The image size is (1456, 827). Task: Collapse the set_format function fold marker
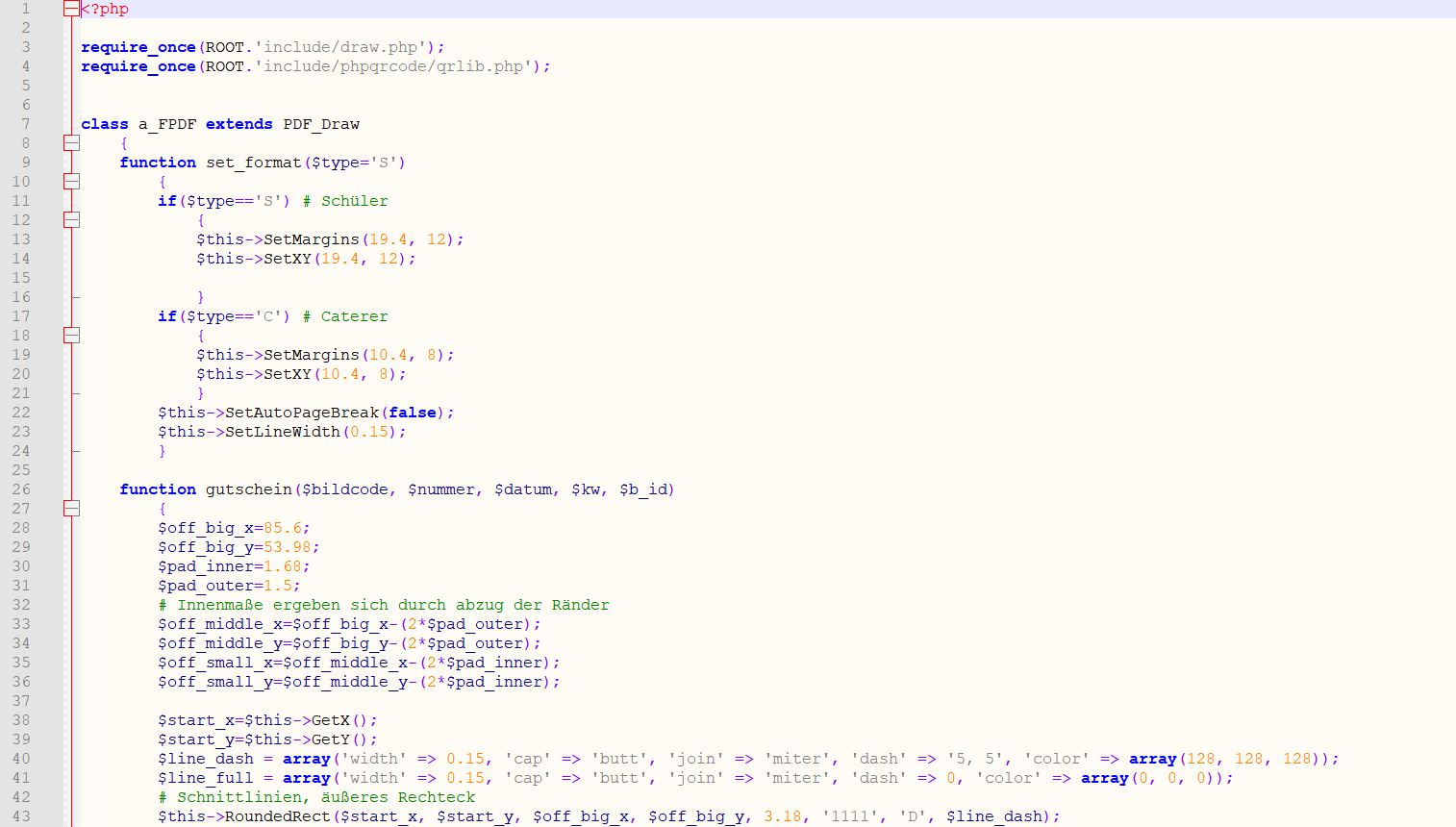pos(71,182)
